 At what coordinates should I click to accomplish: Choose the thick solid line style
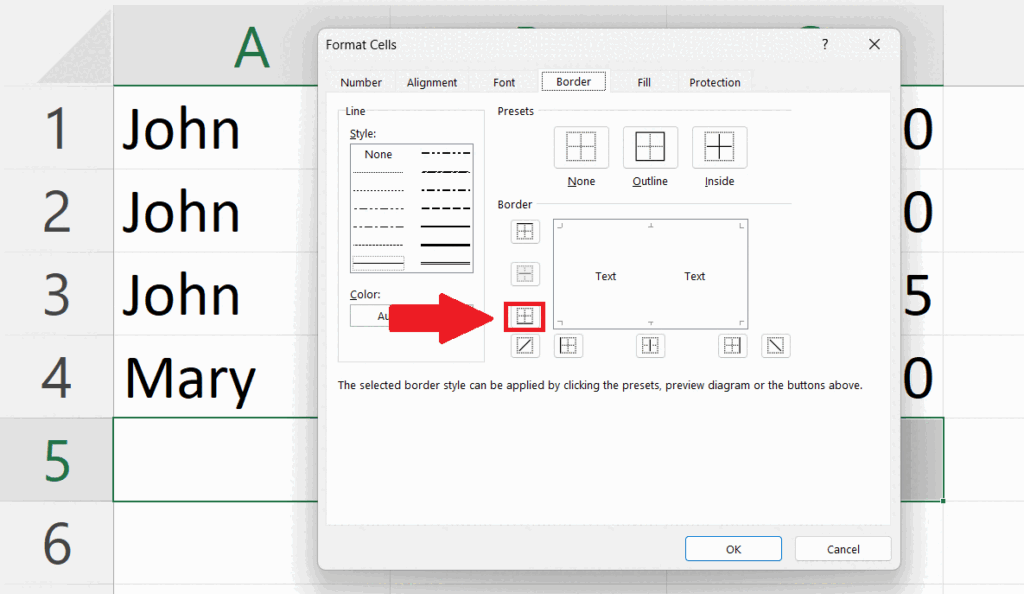445,245
